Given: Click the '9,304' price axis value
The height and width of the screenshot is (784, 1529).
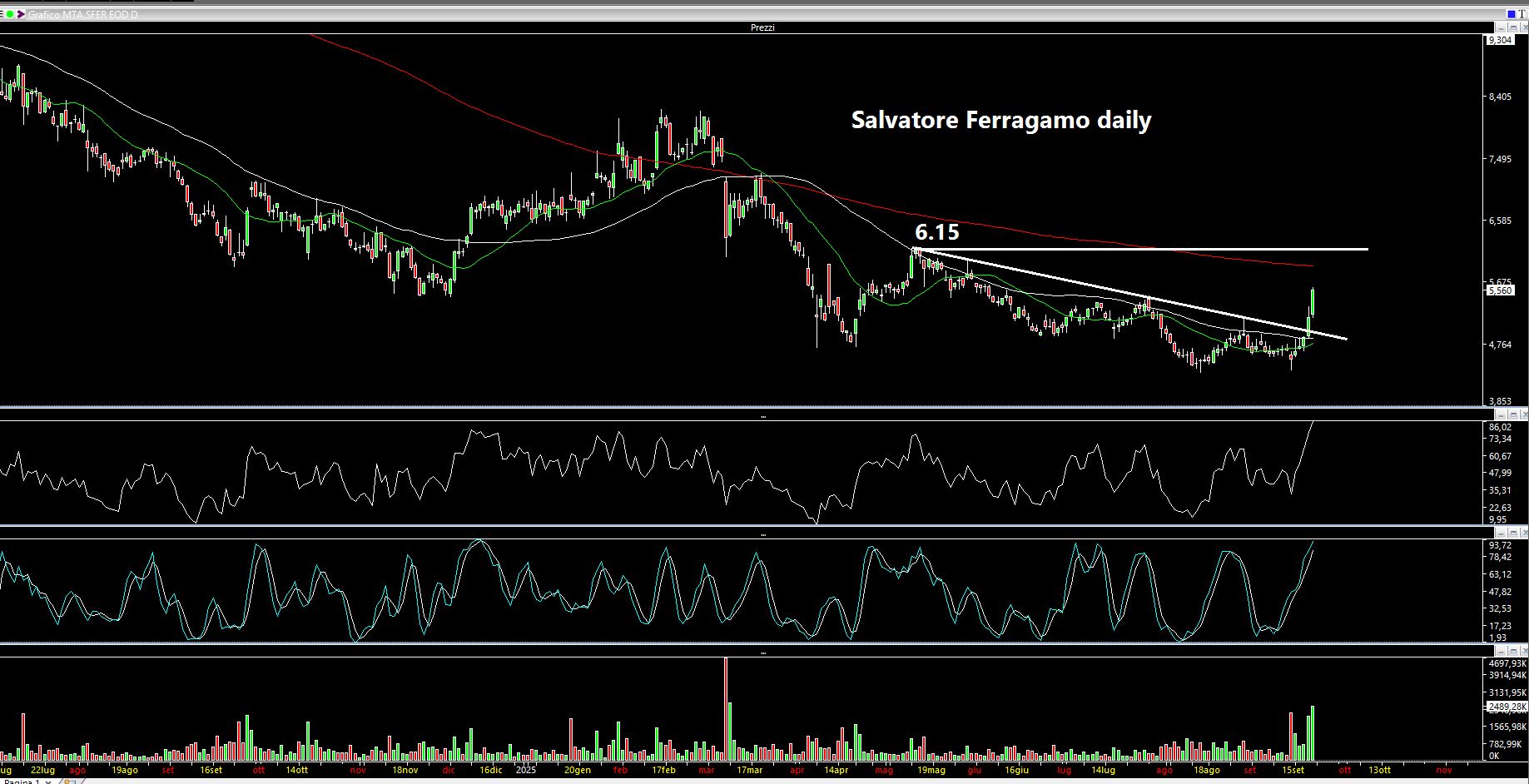Looking at the screenshot, I should coord(1500,40).
